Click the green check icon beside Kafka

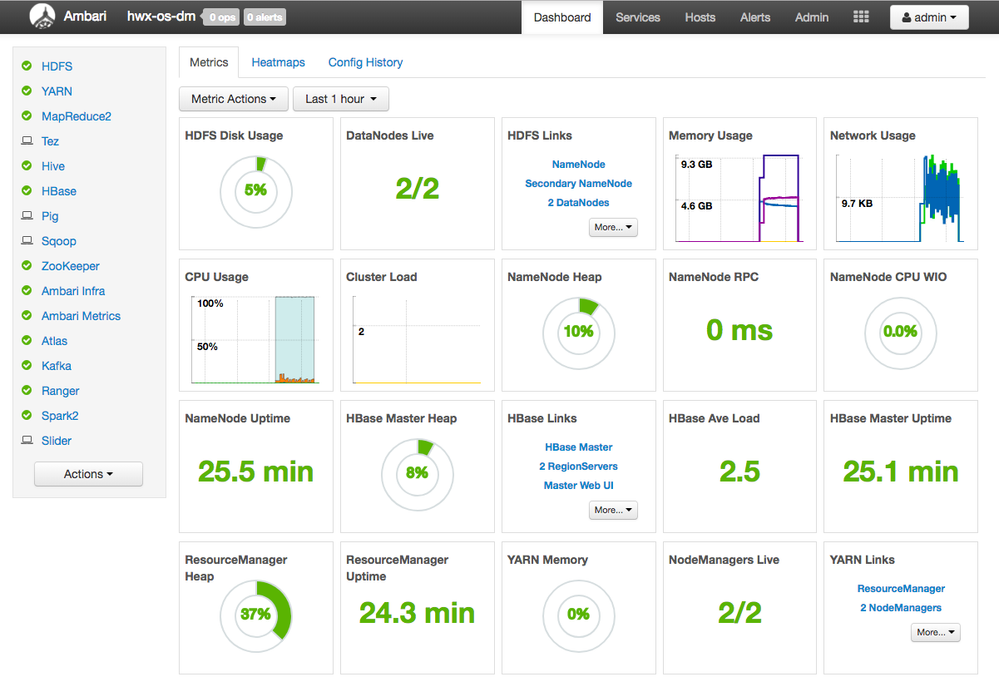[27, 366]
